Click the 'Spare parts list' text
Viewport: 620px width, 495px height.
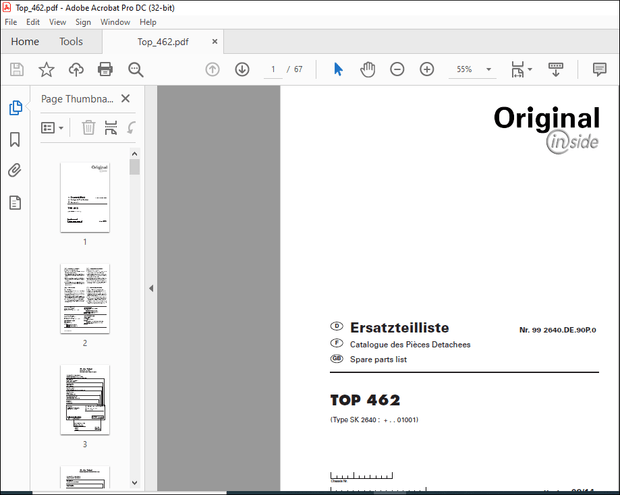click(378, 359)
